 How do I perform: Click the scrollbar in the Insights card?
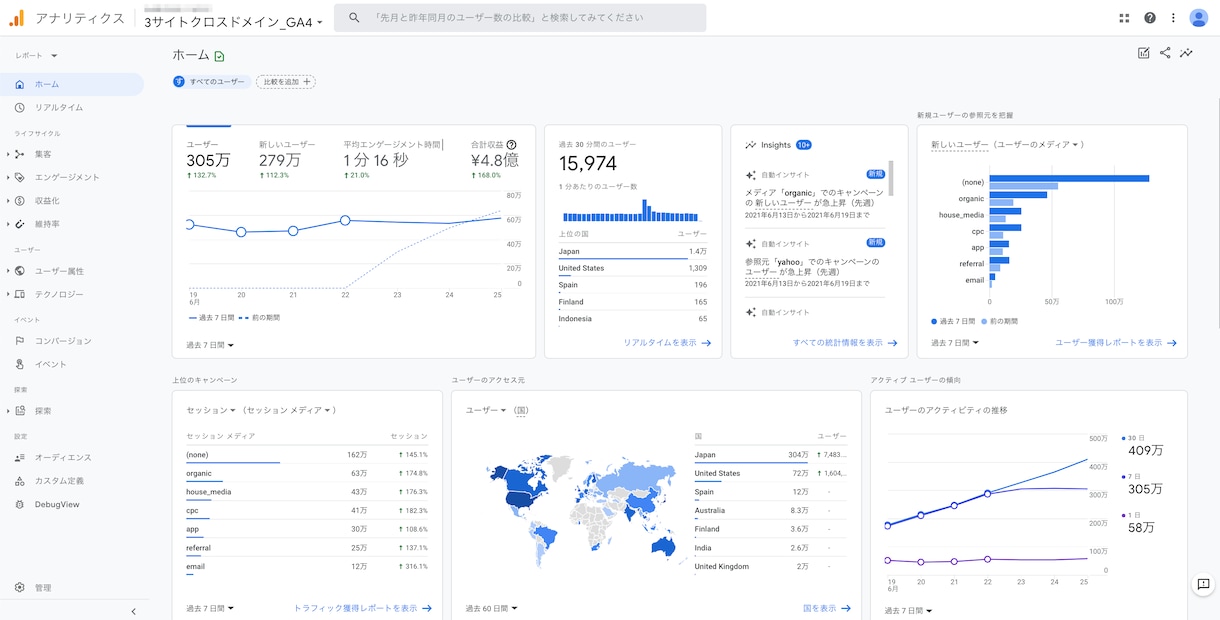(x=891, y=177)
